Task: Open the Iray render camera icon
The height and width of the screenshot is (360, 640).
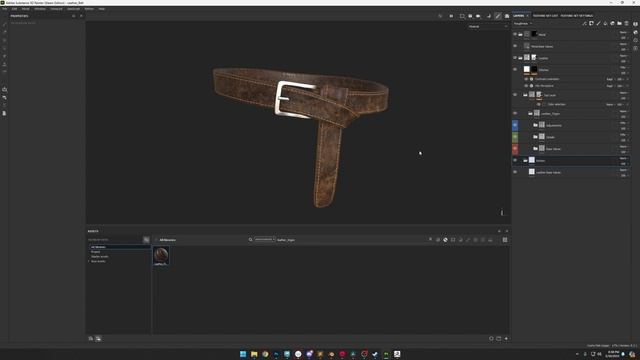Action: point(507,16)
